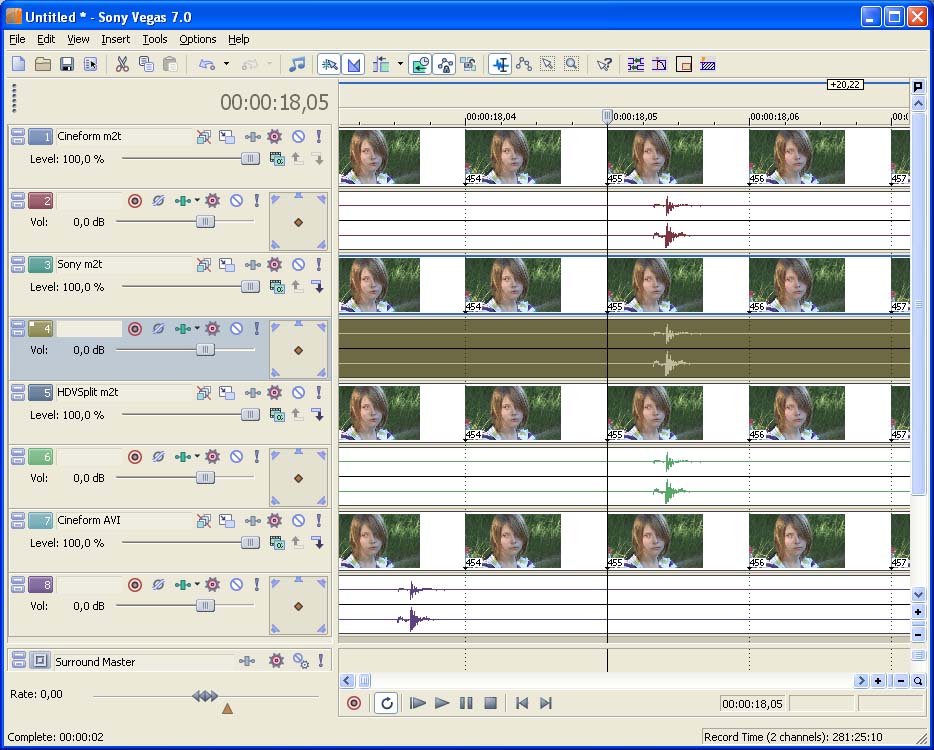Select the Zoom Edit magnifier tool

pyautogui.click(x=571, y=64)
